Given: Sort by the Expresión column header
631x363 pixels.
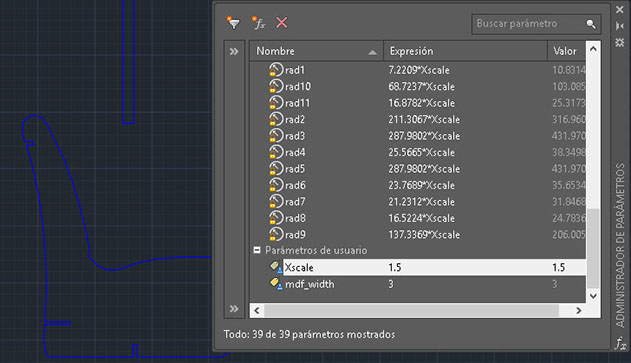Looking at the screenshot, I should [465, 51].
